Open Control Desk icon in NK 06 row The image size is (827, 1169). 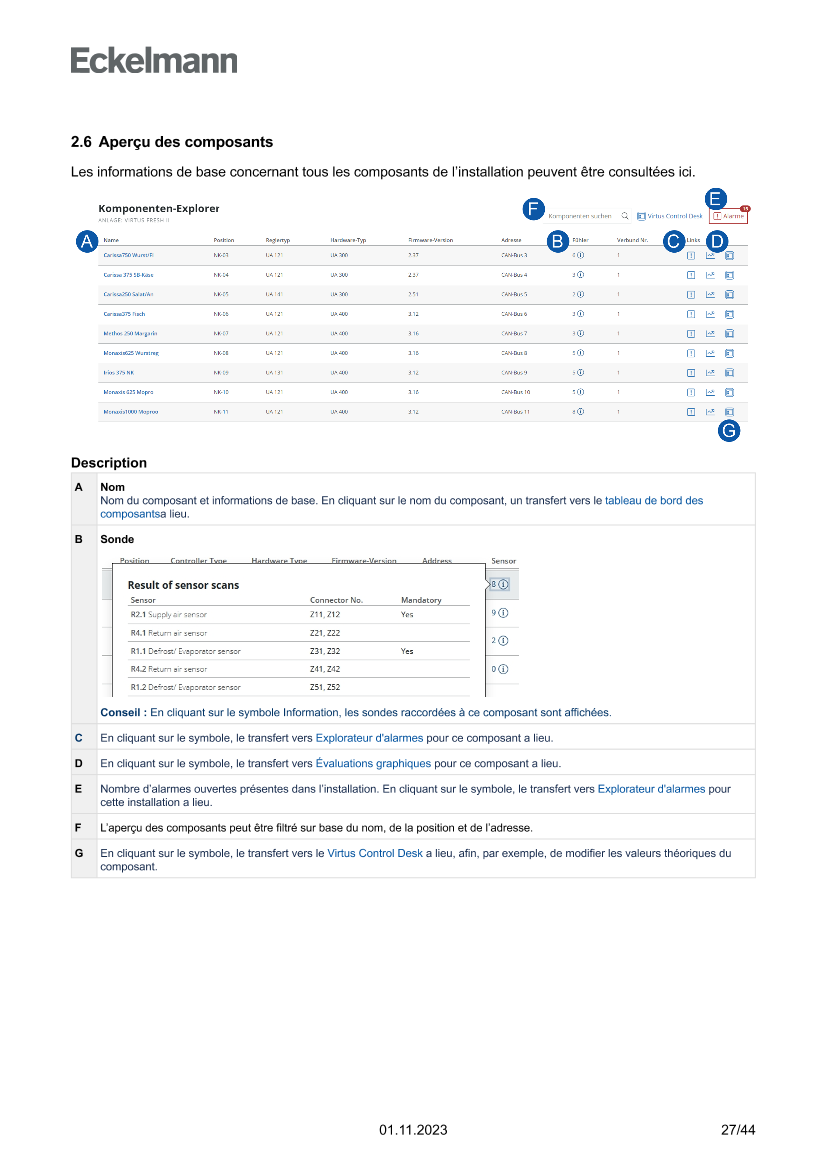point(729,314)
